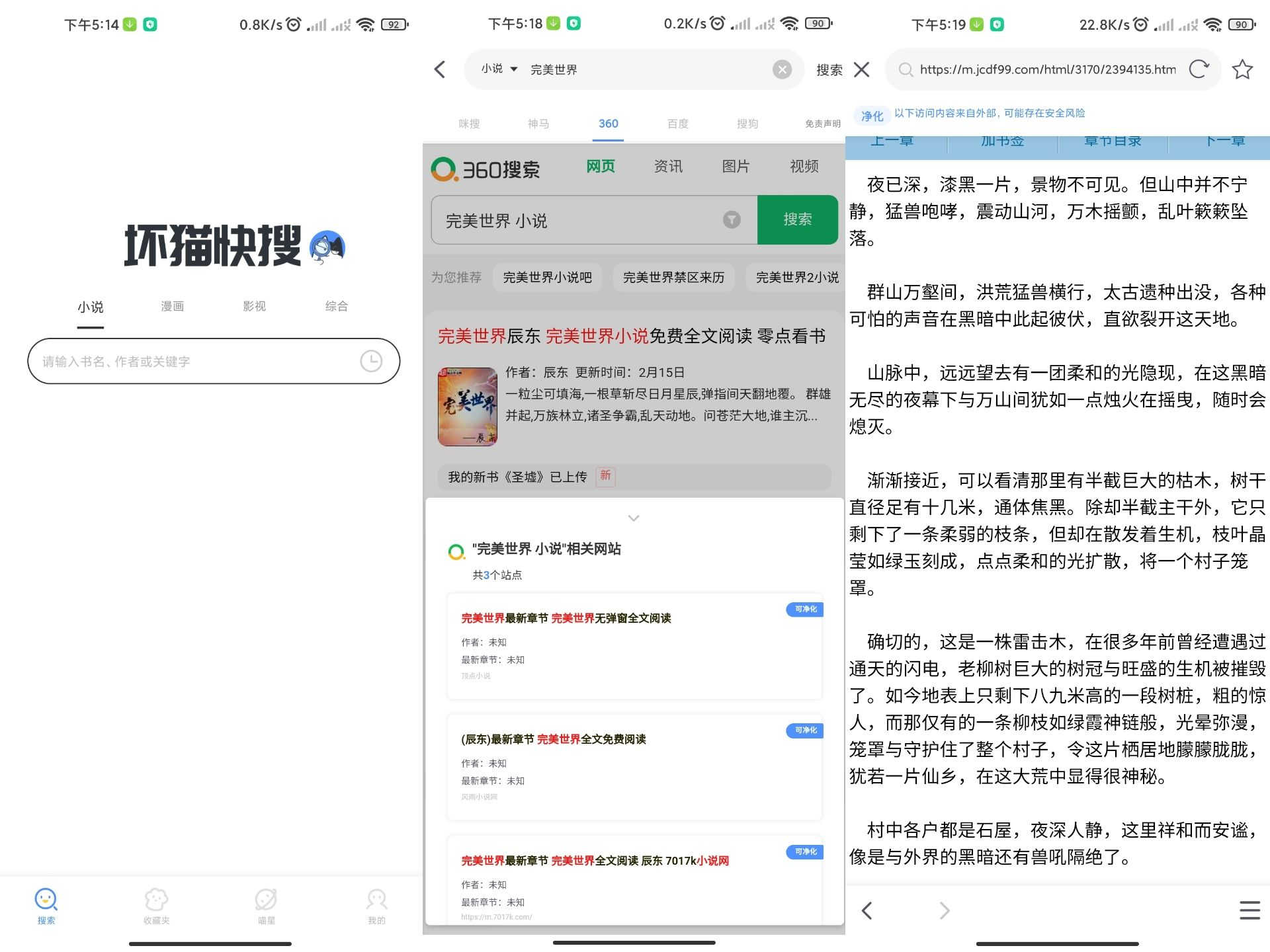Open 收藏夹 from the bottom navigation

(156, 906)
